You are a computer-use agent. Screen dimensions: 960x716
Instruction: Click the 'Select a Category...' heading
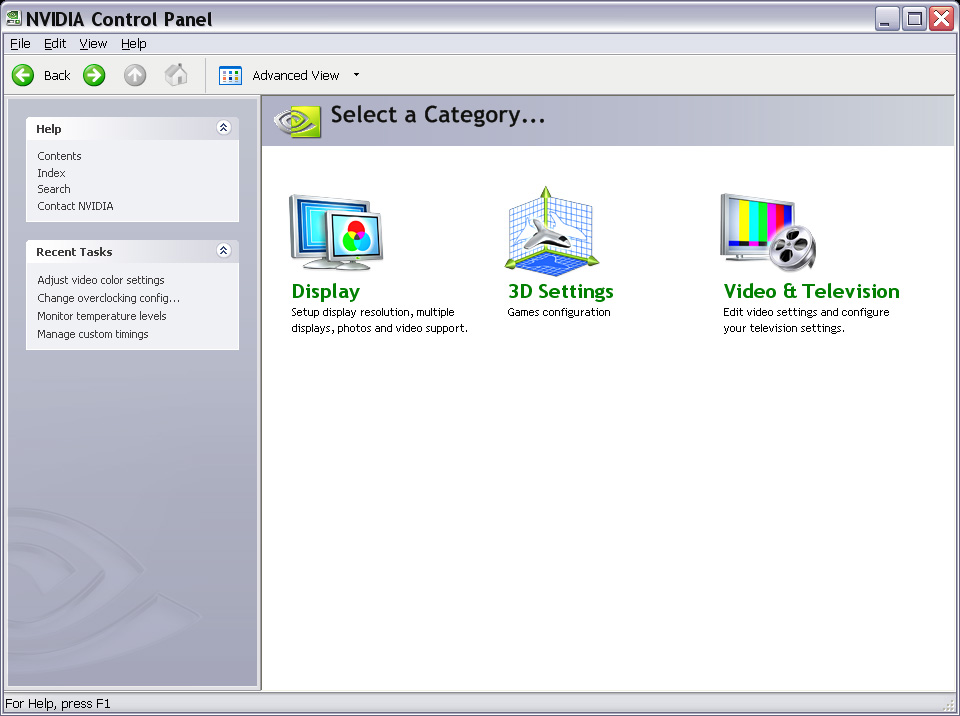(x=438, y=115)
